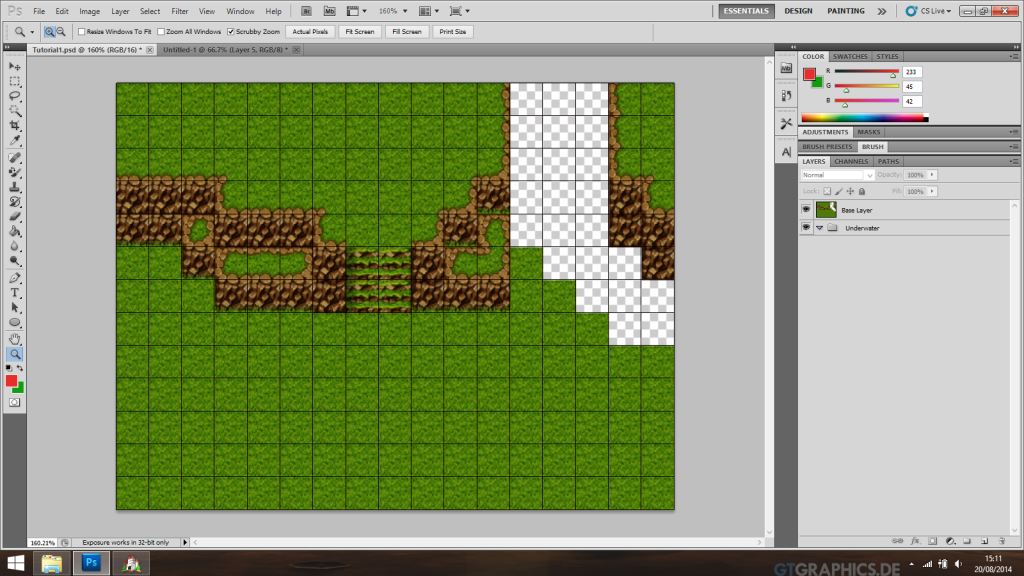1024x576 pixels.
Task: Open the status bar info arrow menu
Action: coord(185,542)
